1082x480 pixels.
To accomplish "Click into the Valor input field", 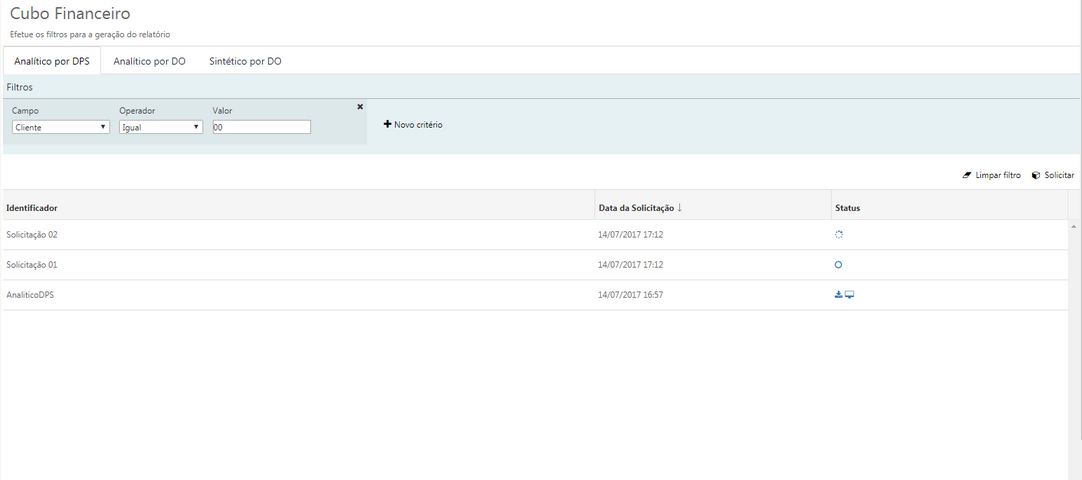I will [261, 128].
